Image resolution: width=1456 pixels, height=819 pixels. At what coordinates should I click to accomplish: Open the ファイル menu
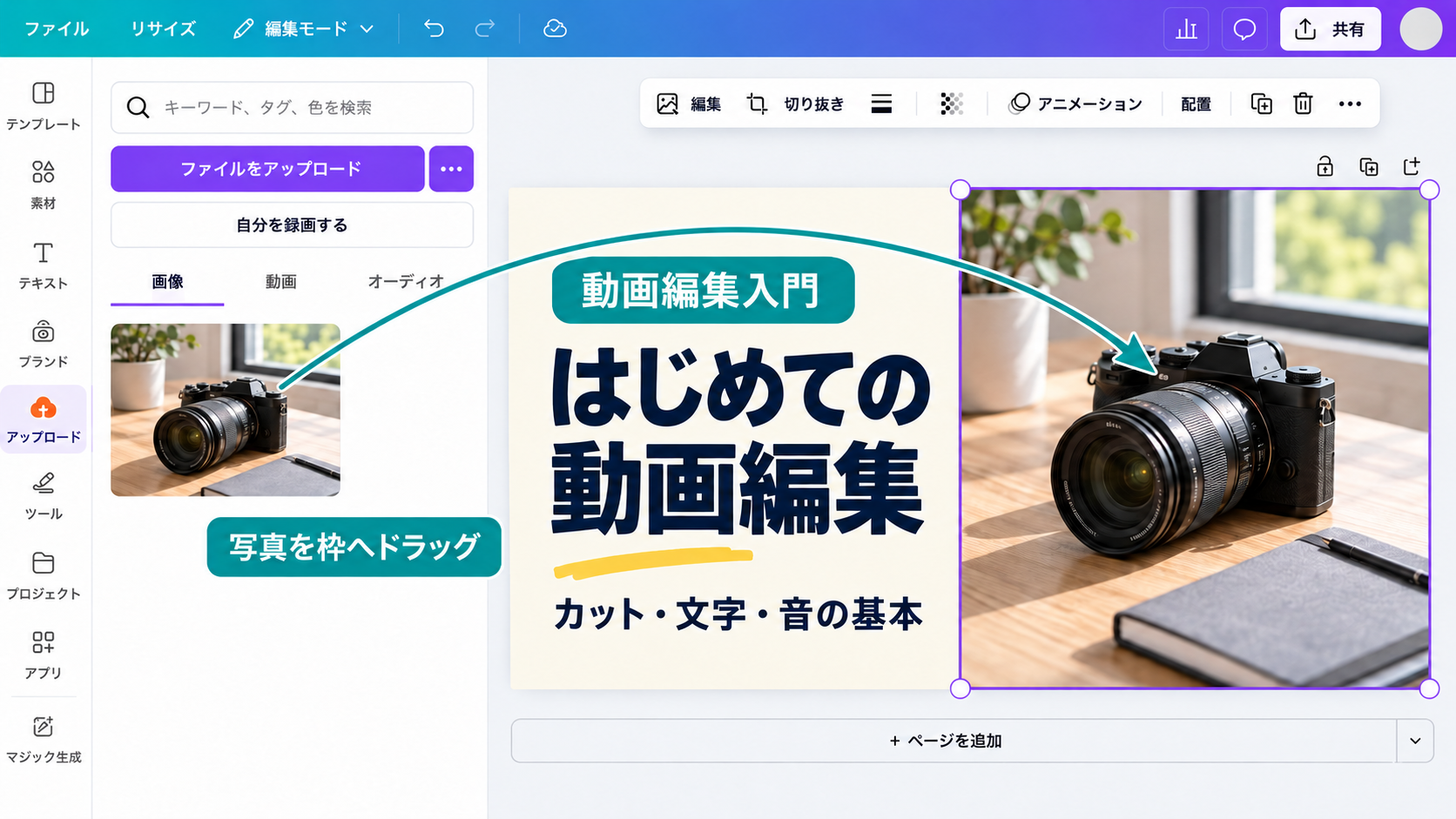click(57, 29)
